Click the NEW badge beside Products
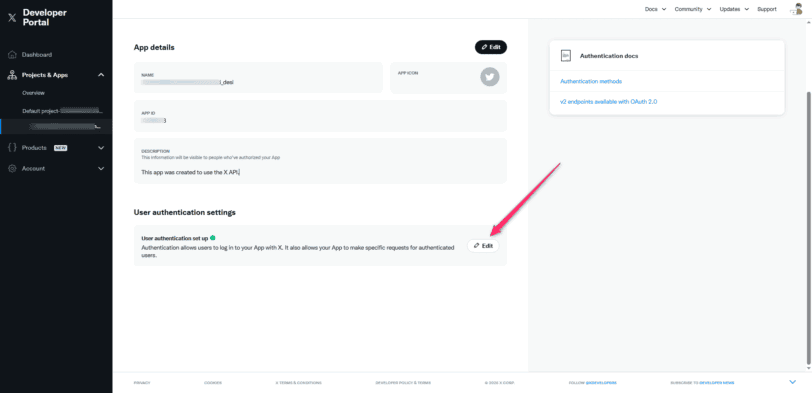This screenshot has width=812, height=393. click(61, 148)
